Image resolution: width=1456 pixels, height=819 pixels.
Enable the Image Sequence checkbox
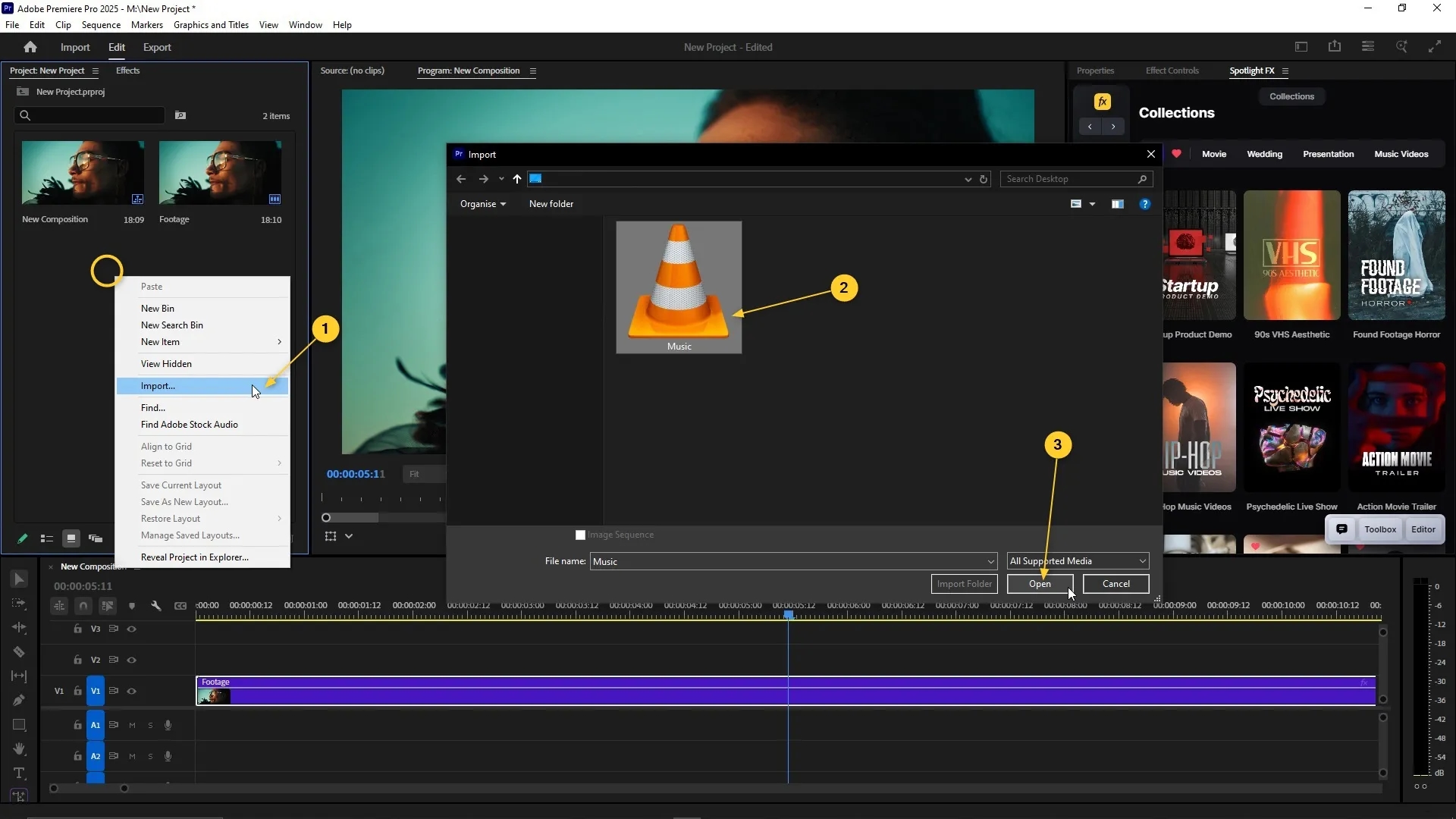click(580, 535)
